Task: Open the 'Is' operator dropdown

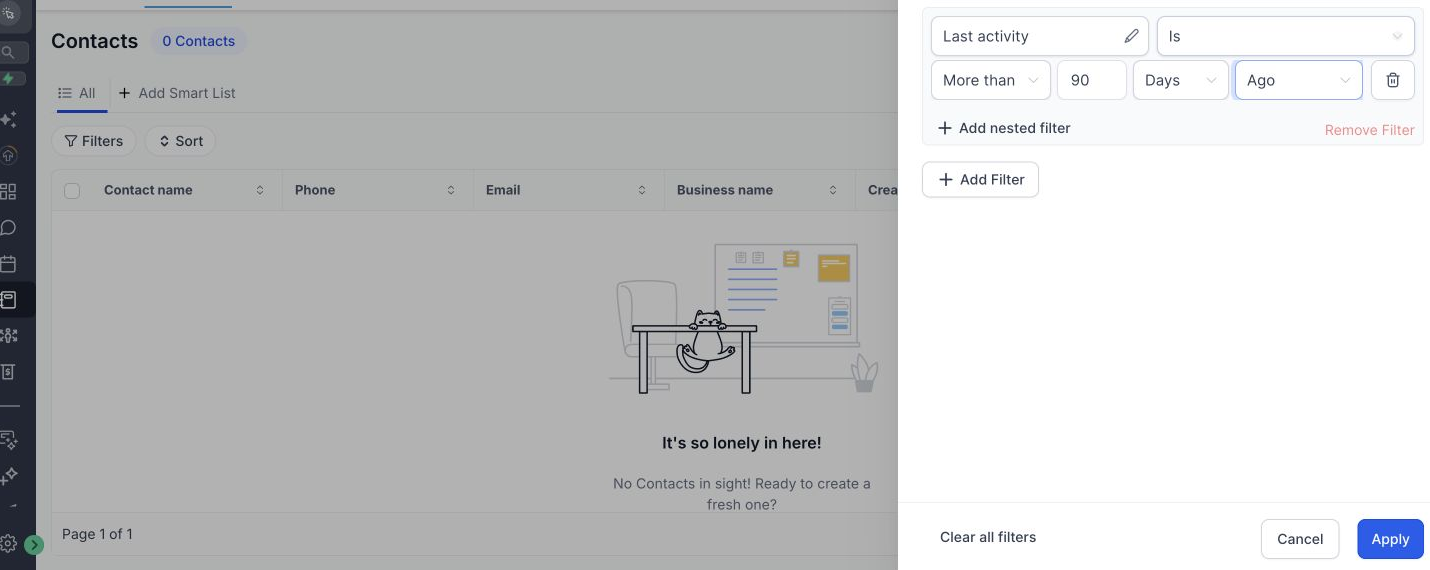Action: pyautogui.click(x=1285, y=36)
